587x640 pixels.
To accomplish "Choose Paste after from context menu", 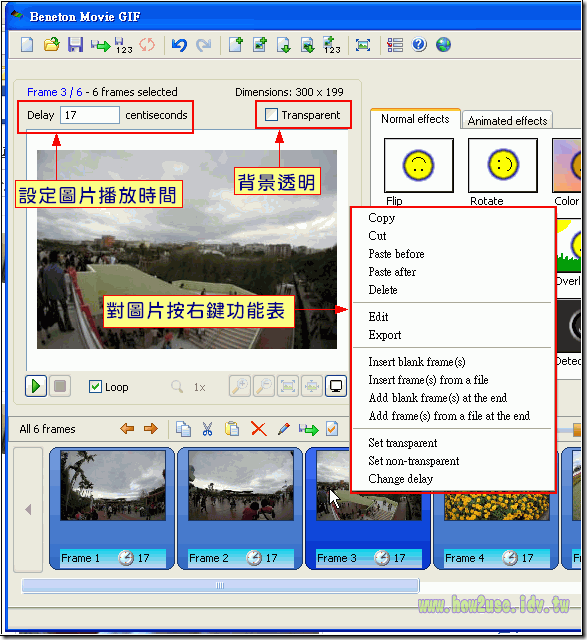I will 392,272.
